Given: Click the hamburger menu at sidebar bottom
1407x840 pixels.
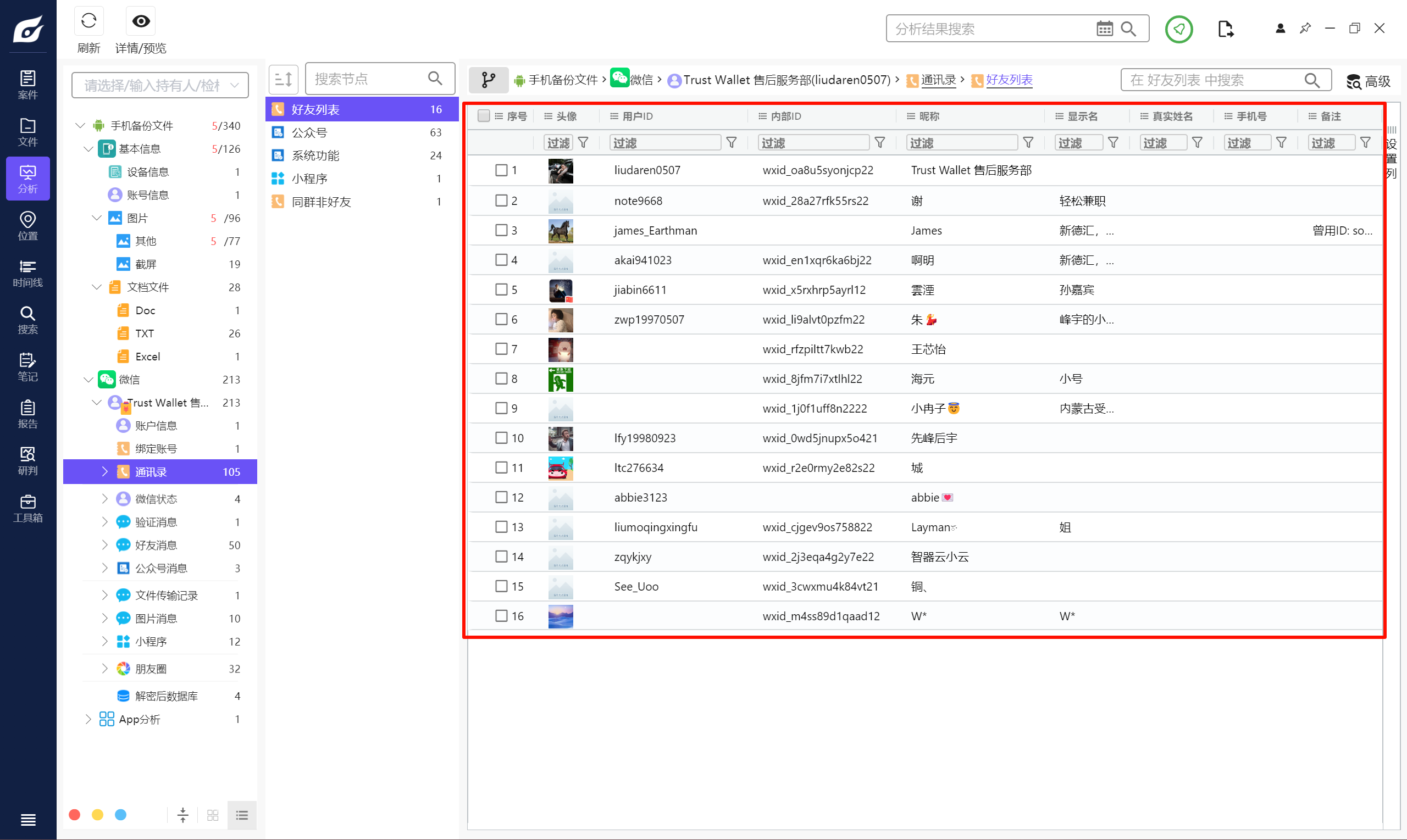Looking at the screenshot, I should (27, 819).
